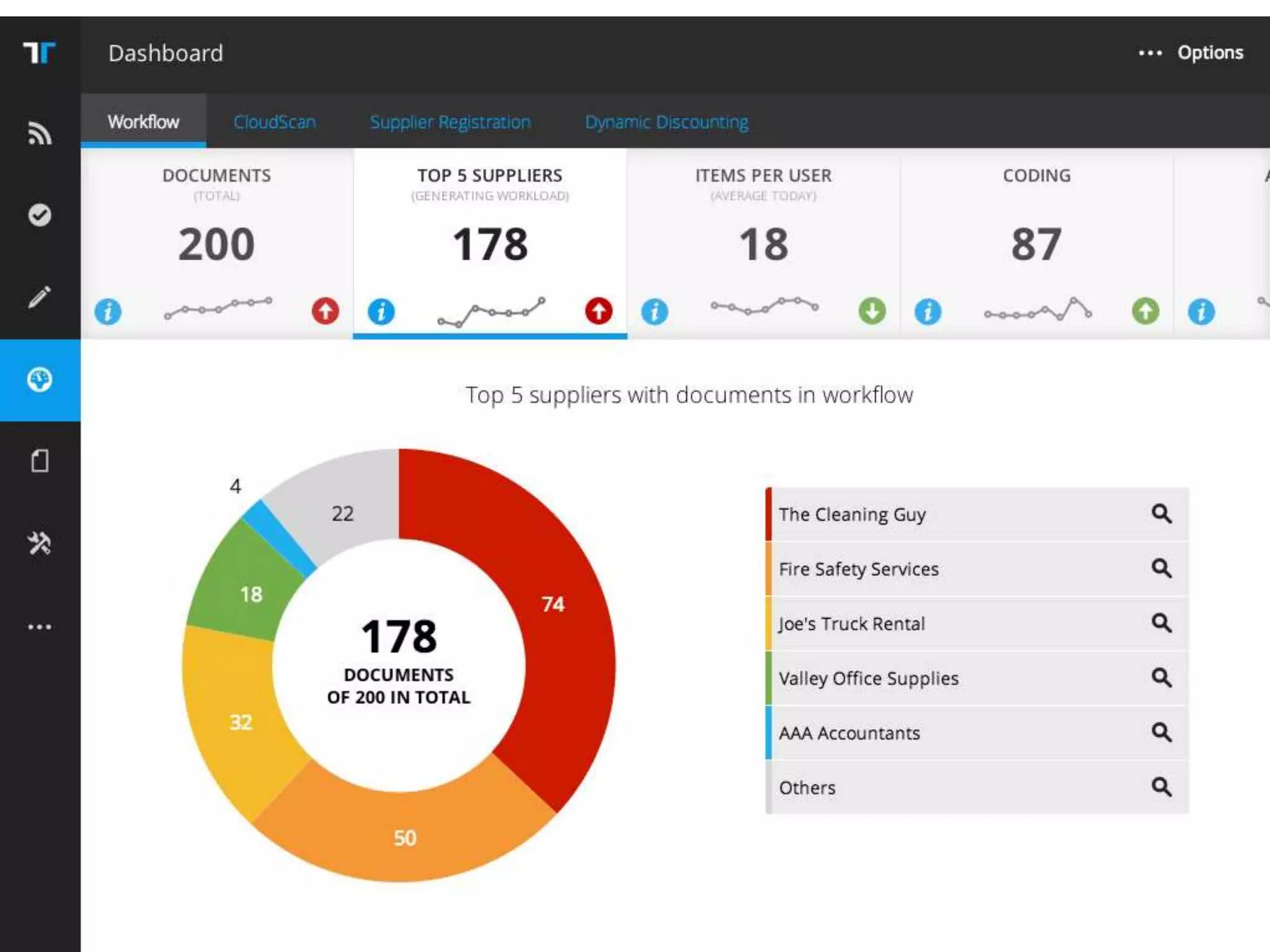Open the feed icon in sidebar
The height and width of the screenshot is (952, 1270).
[x=40, y=133]
